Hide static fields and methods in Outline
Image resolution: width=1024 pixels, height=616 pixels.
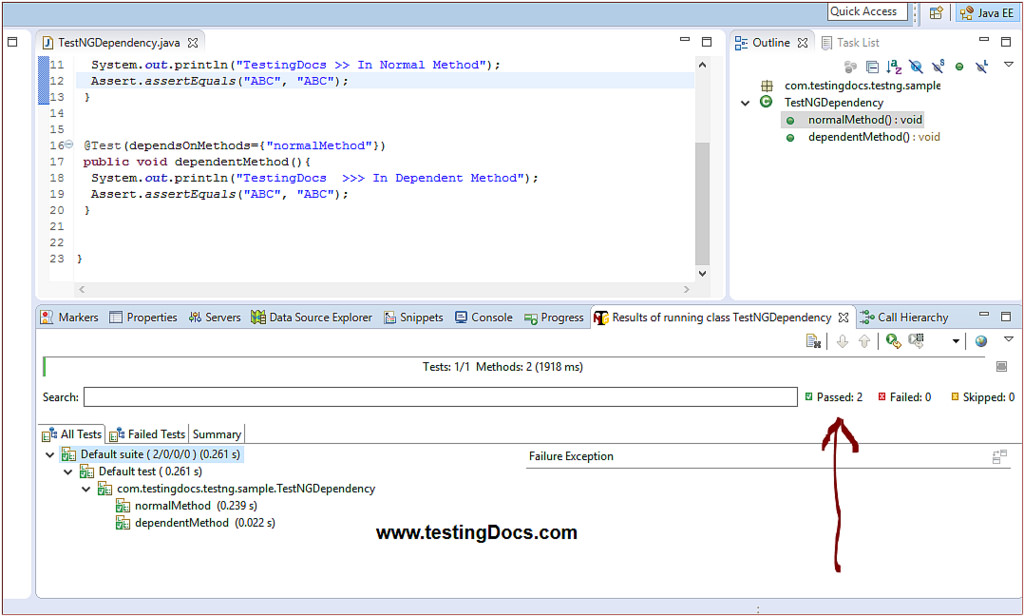click(937, 66)
